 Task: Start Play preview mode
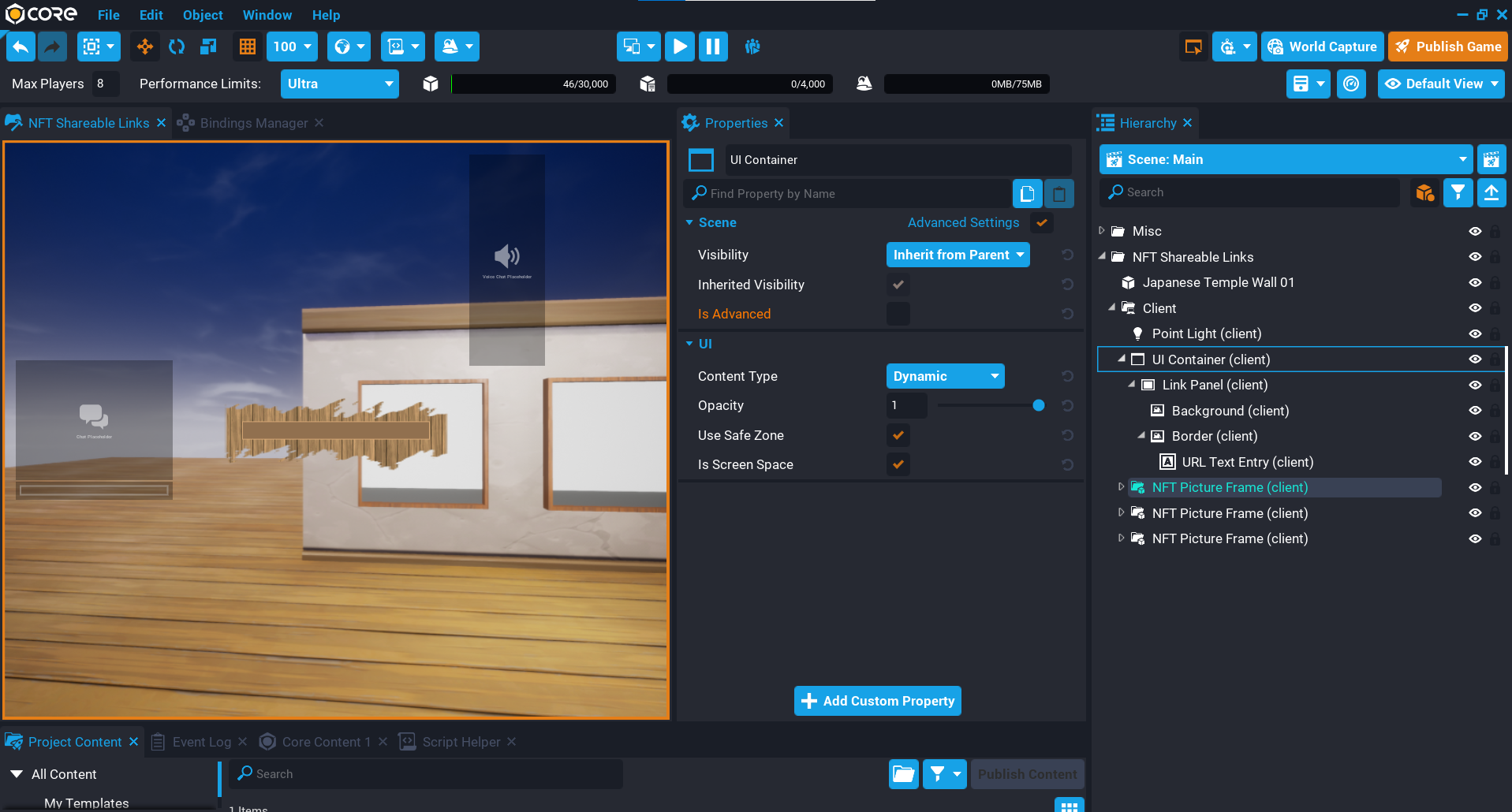(x=679, y=47)
